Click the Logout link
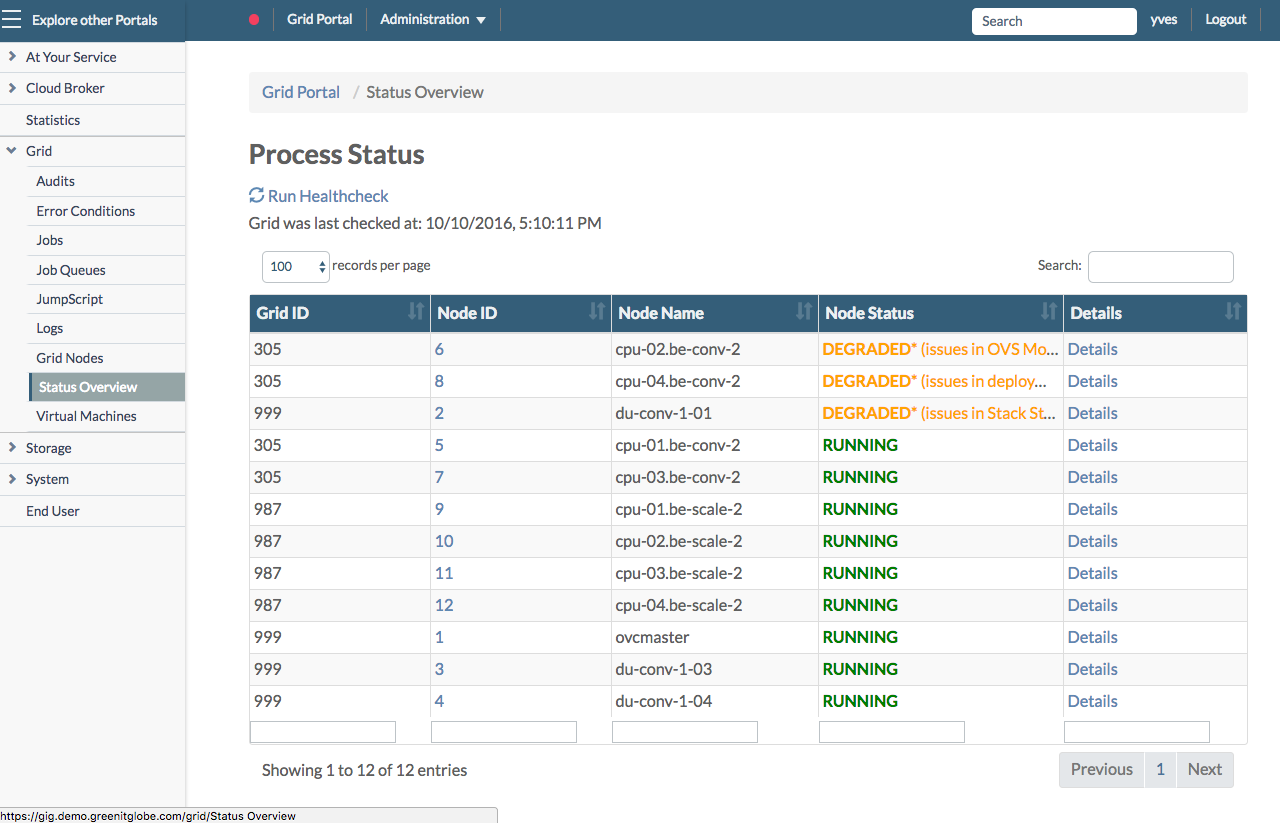Viewport: 1280px width, 823px height. pos(1225,20)
